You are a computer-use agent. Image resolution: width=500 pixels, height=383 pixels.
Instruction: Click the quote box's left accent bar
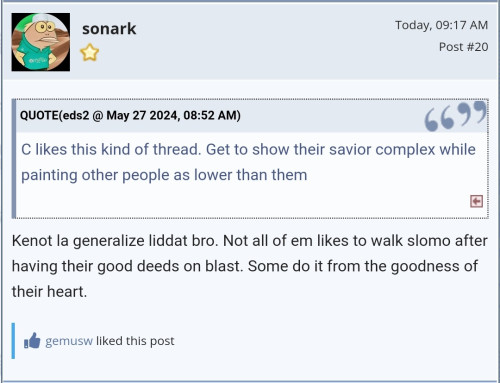click(x=14, y=159)
